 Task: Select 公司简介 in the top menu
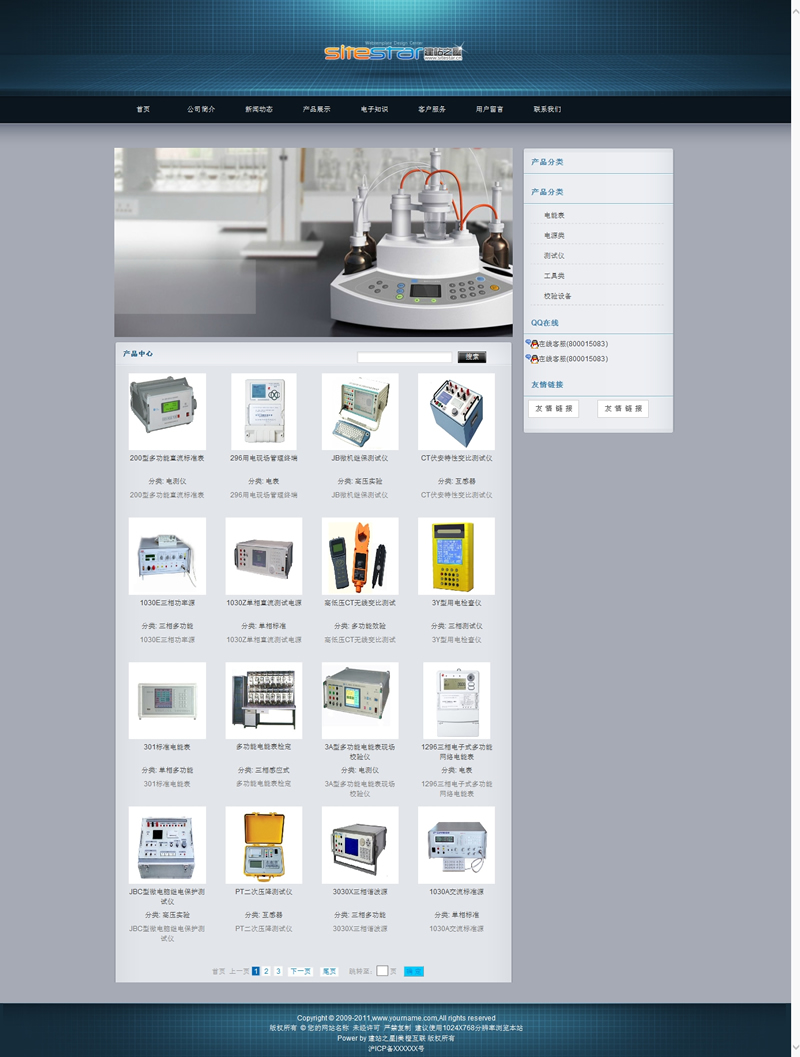(201, 109)
